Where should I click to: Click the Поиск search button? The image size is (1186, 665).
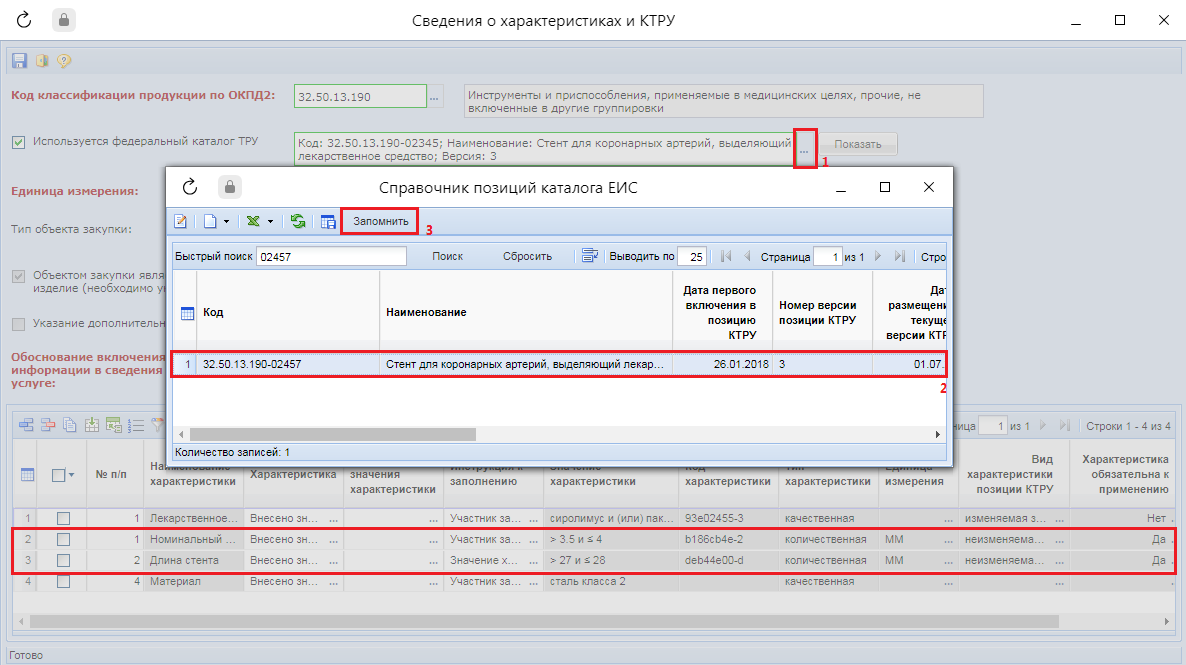click(447, 256)
